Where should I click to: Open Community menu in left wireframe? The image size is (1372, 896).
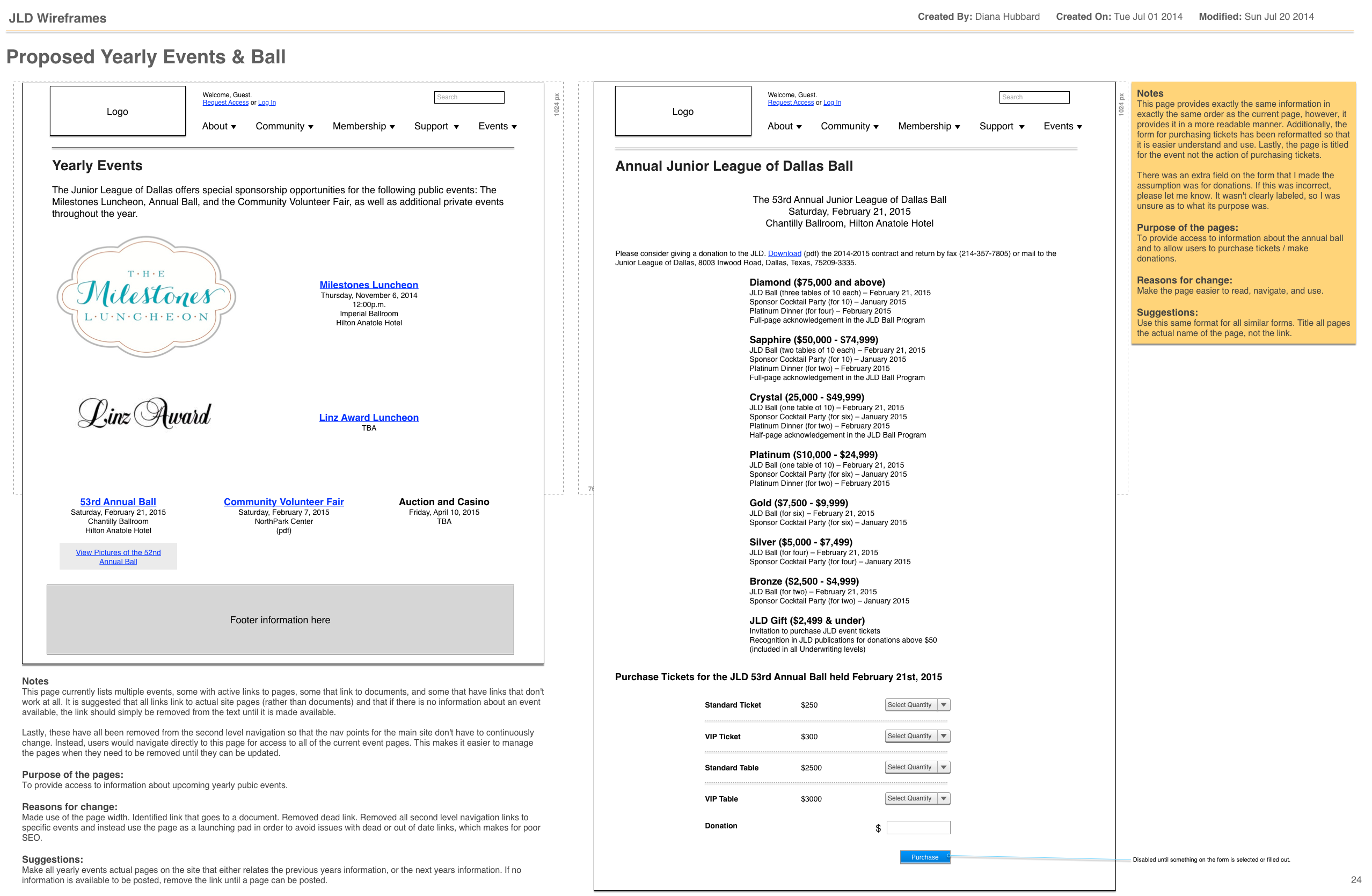(x=284, y=126)
